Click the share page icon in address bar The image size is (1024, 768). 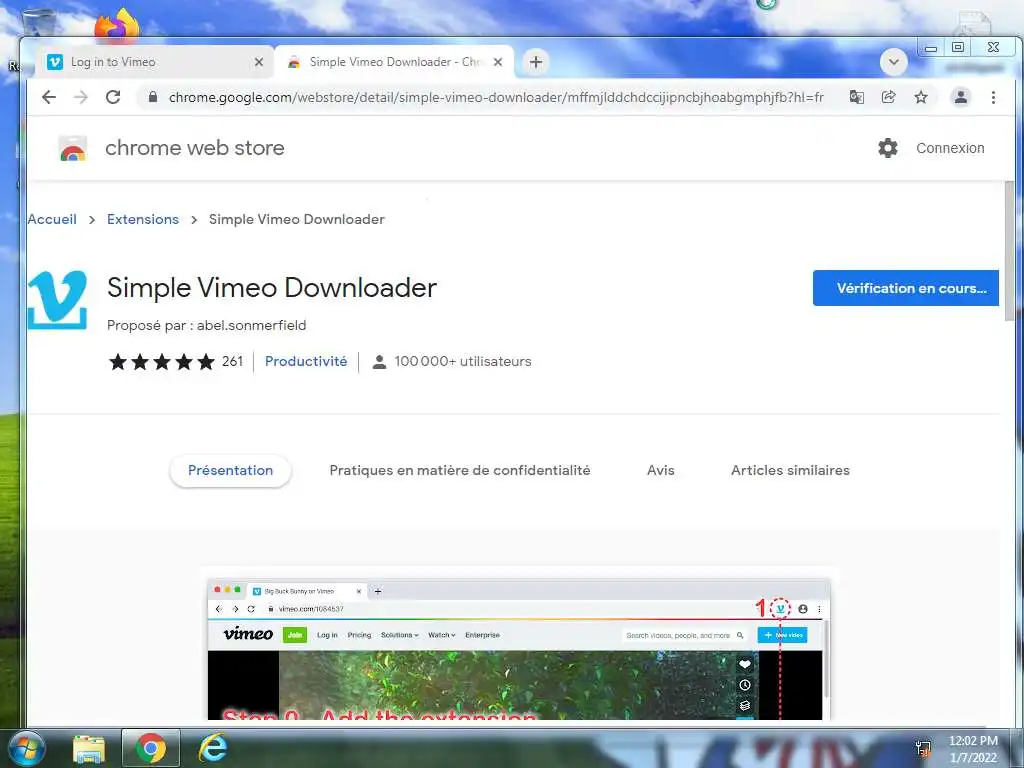pyautogui.click(x=888, y=97)
